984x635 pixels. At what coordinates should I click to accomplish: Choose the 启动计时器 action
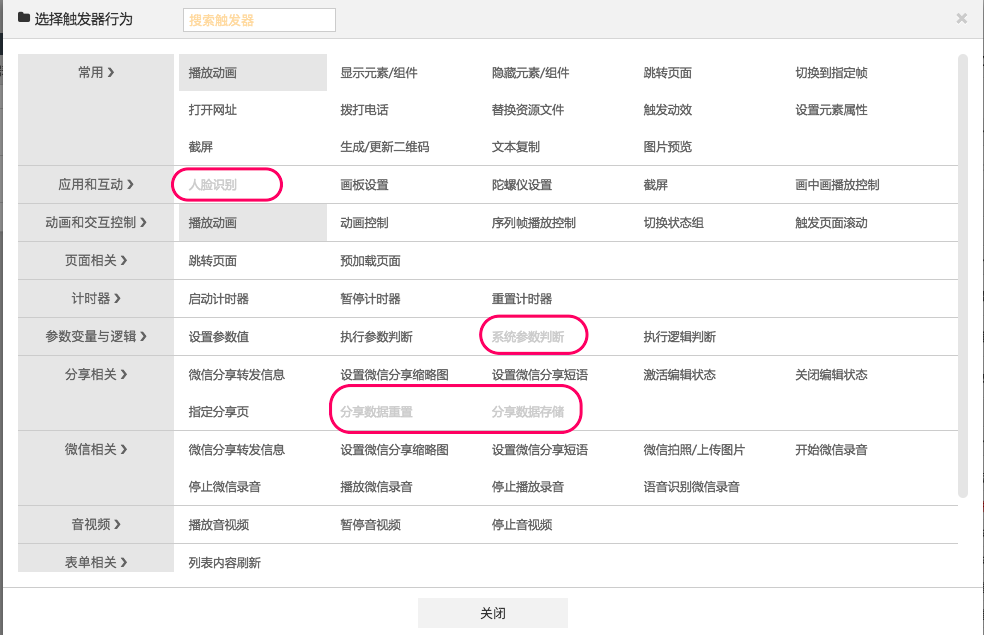(x=218, y=299)
